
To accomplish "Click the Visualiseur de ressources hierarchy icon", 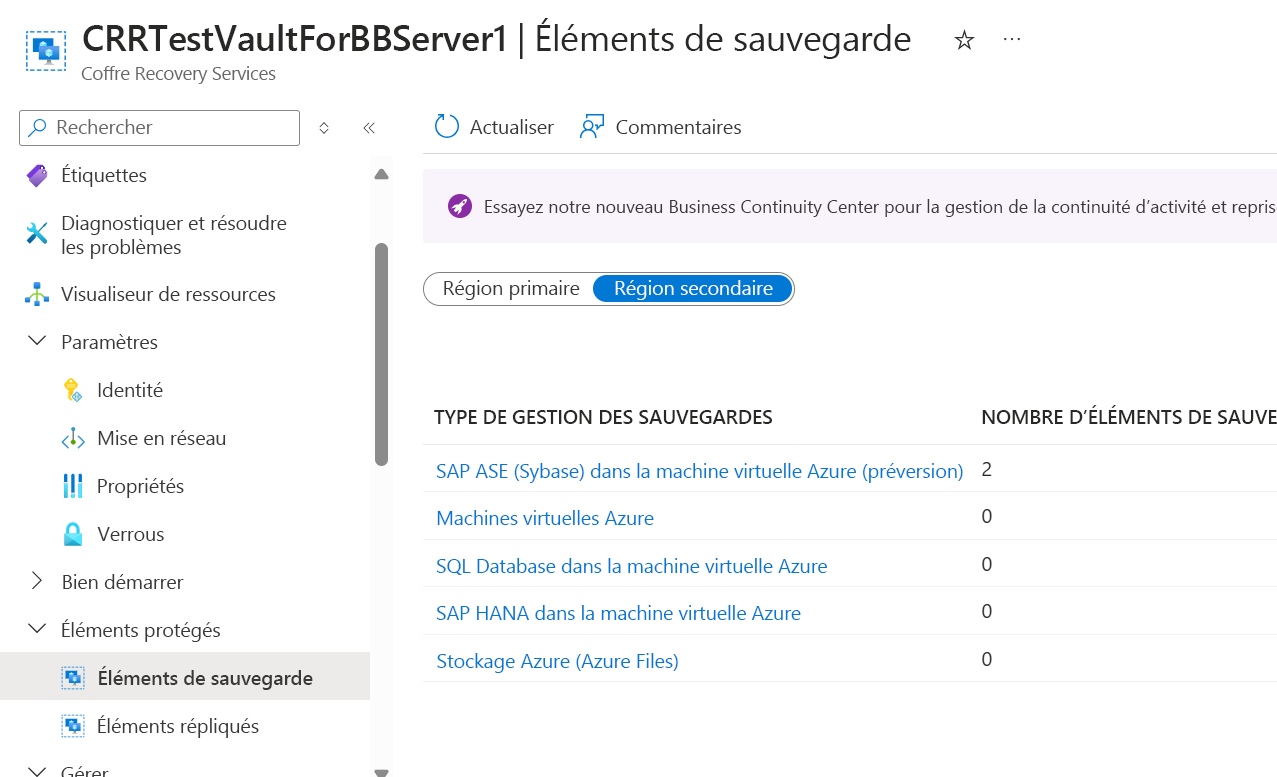I will (x=37, y=294).
